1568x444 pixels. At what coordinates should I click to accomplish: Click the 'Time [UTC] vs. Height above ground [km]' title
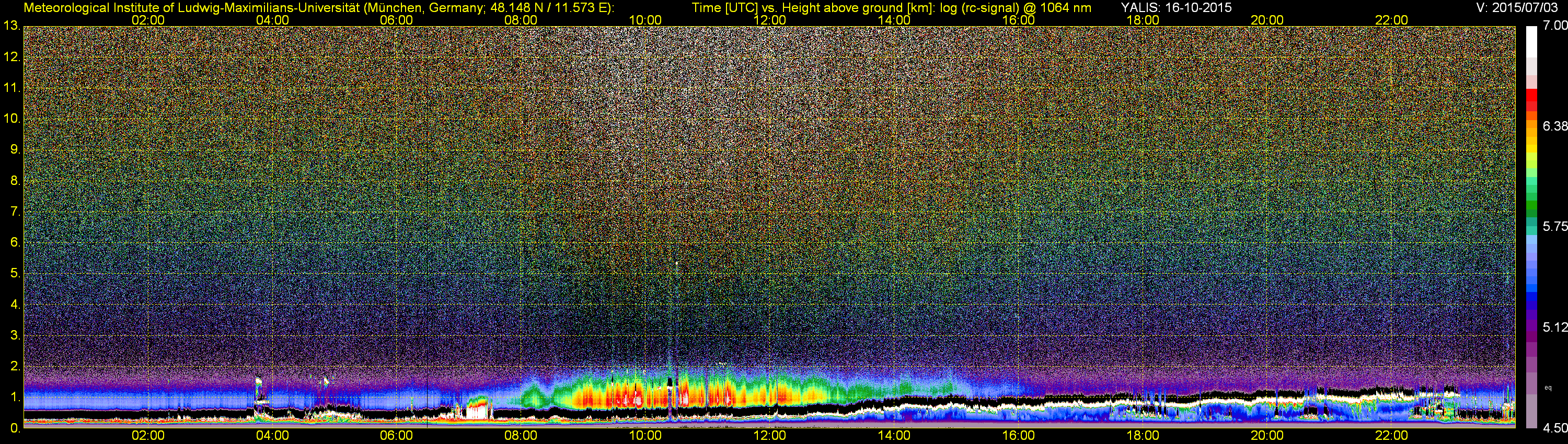(x=812, y=7)
